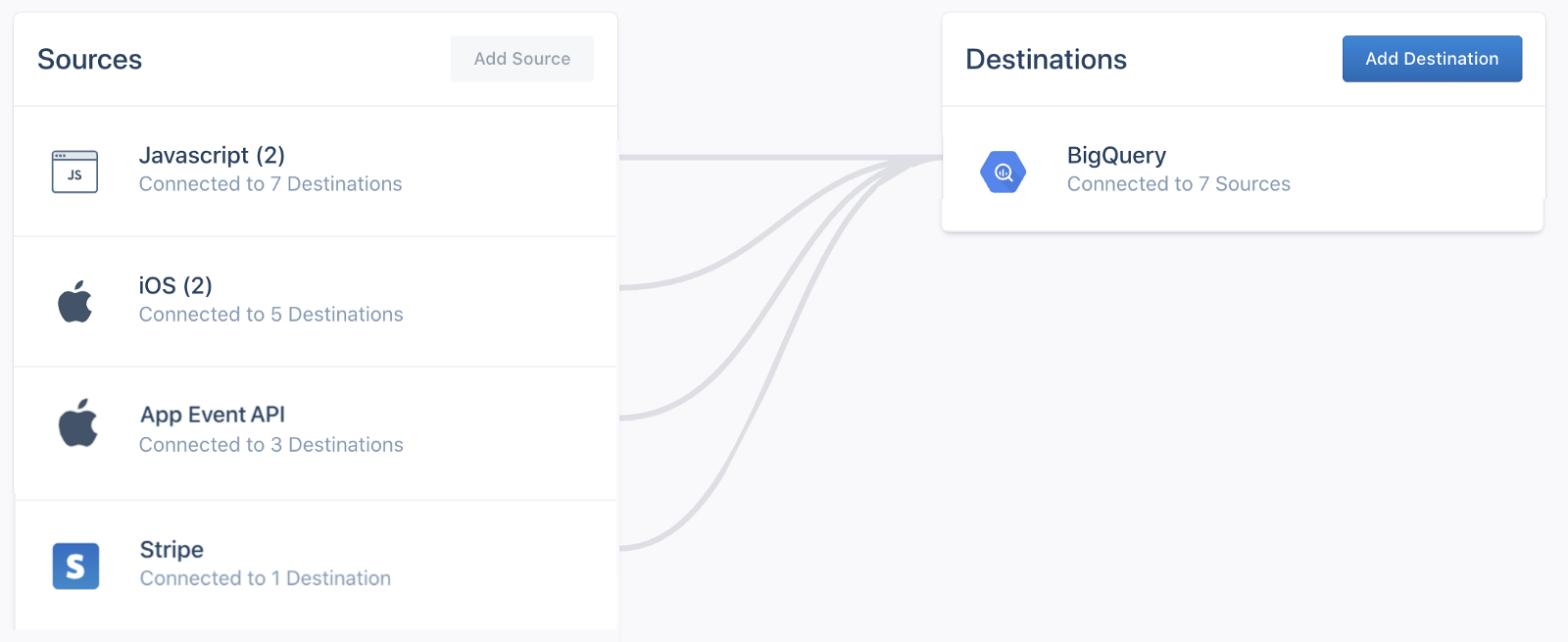1568x642 pixels.
Task: Open the iOS (2) source title
Action: pyautogui.click(x=175, y=285)
